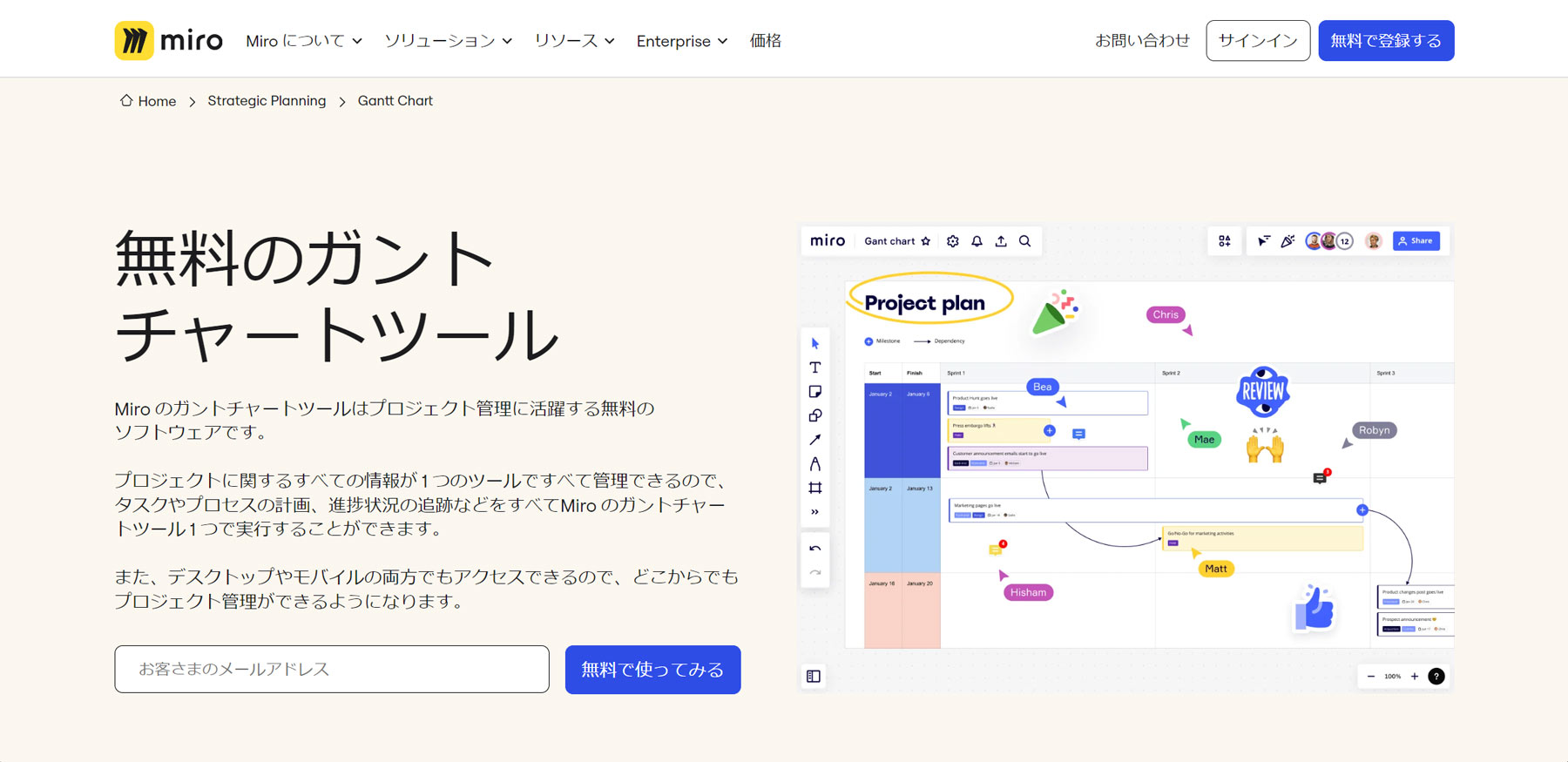The height and width of the screenshot is (762, 1568).
Task: Click the Robyn cursor label
Action: [1375, 430]
